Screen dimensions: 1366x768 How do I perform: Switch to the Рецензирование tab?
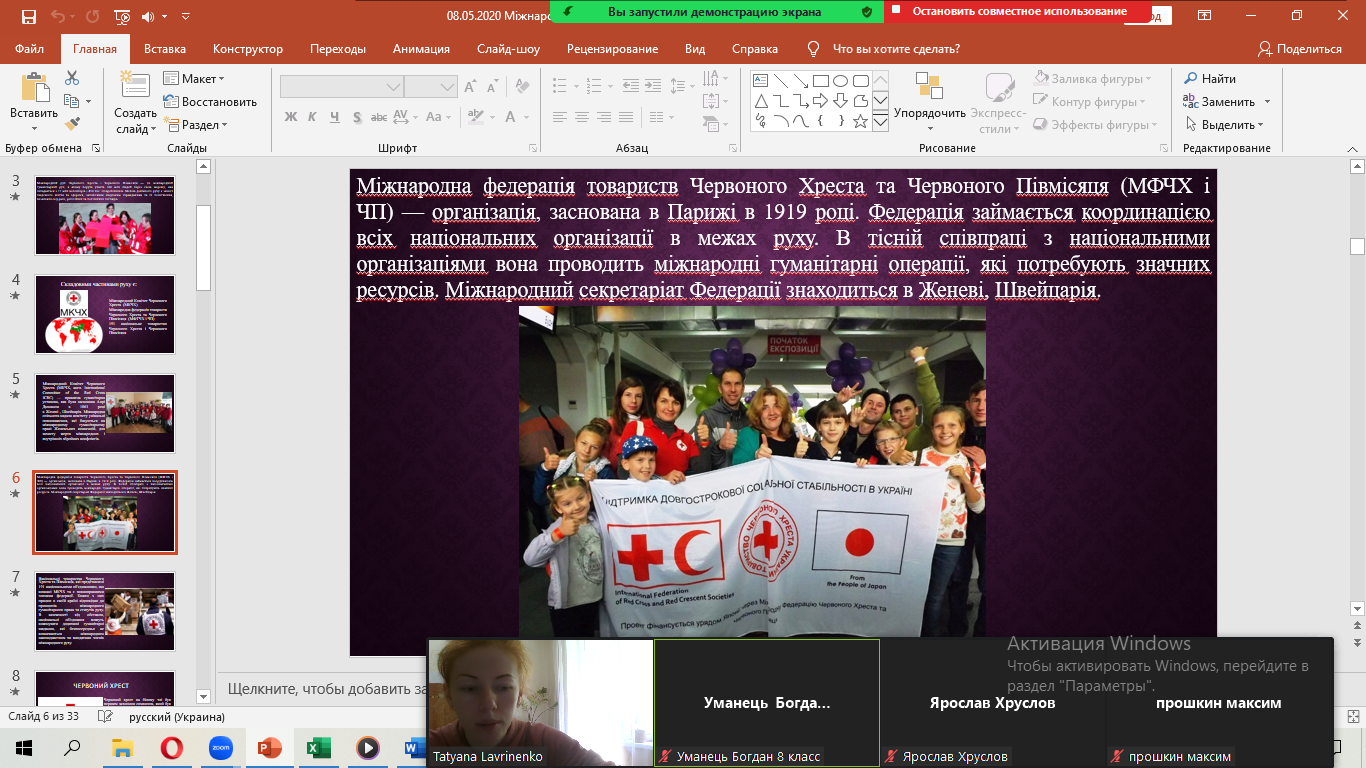coord(613,49)
